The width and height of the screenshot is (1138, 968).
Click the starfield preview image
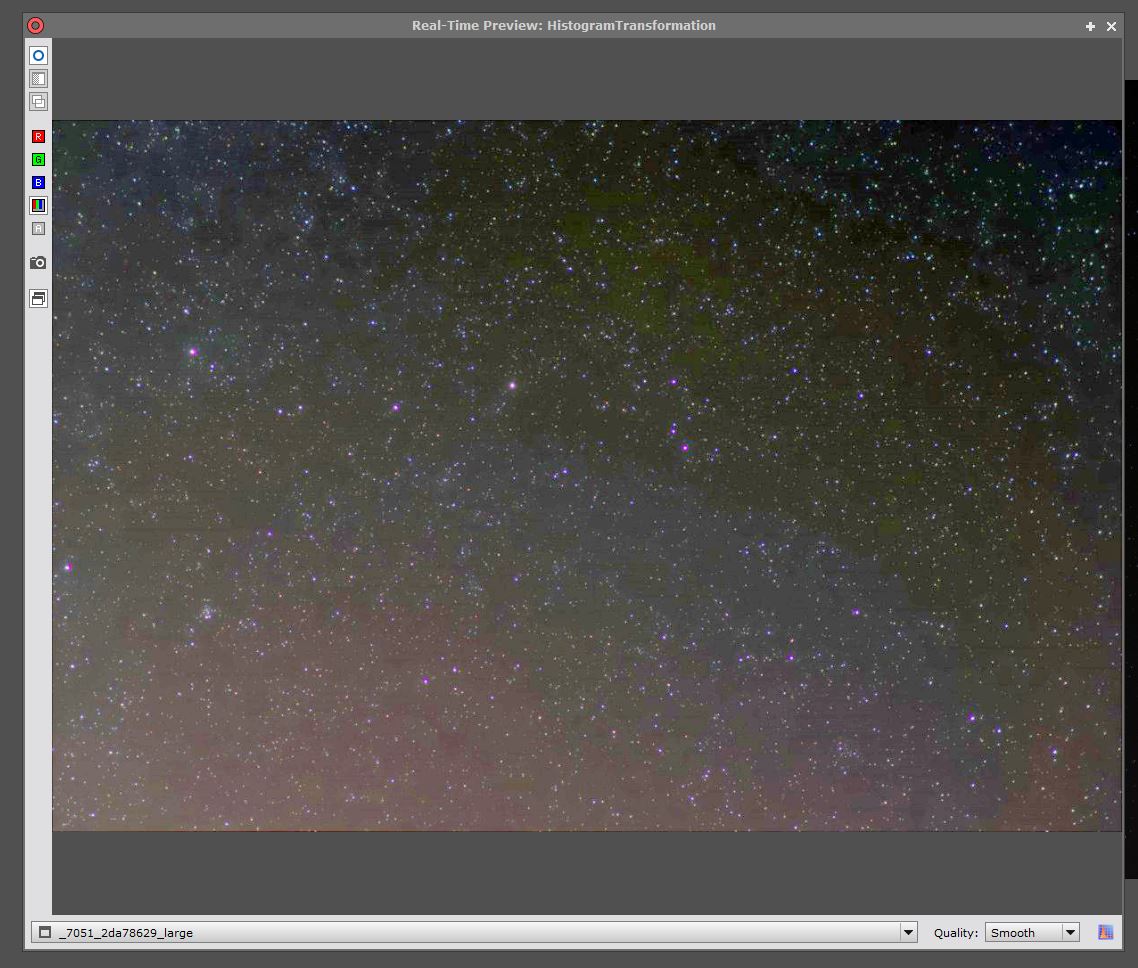click(x=586, y=475)
